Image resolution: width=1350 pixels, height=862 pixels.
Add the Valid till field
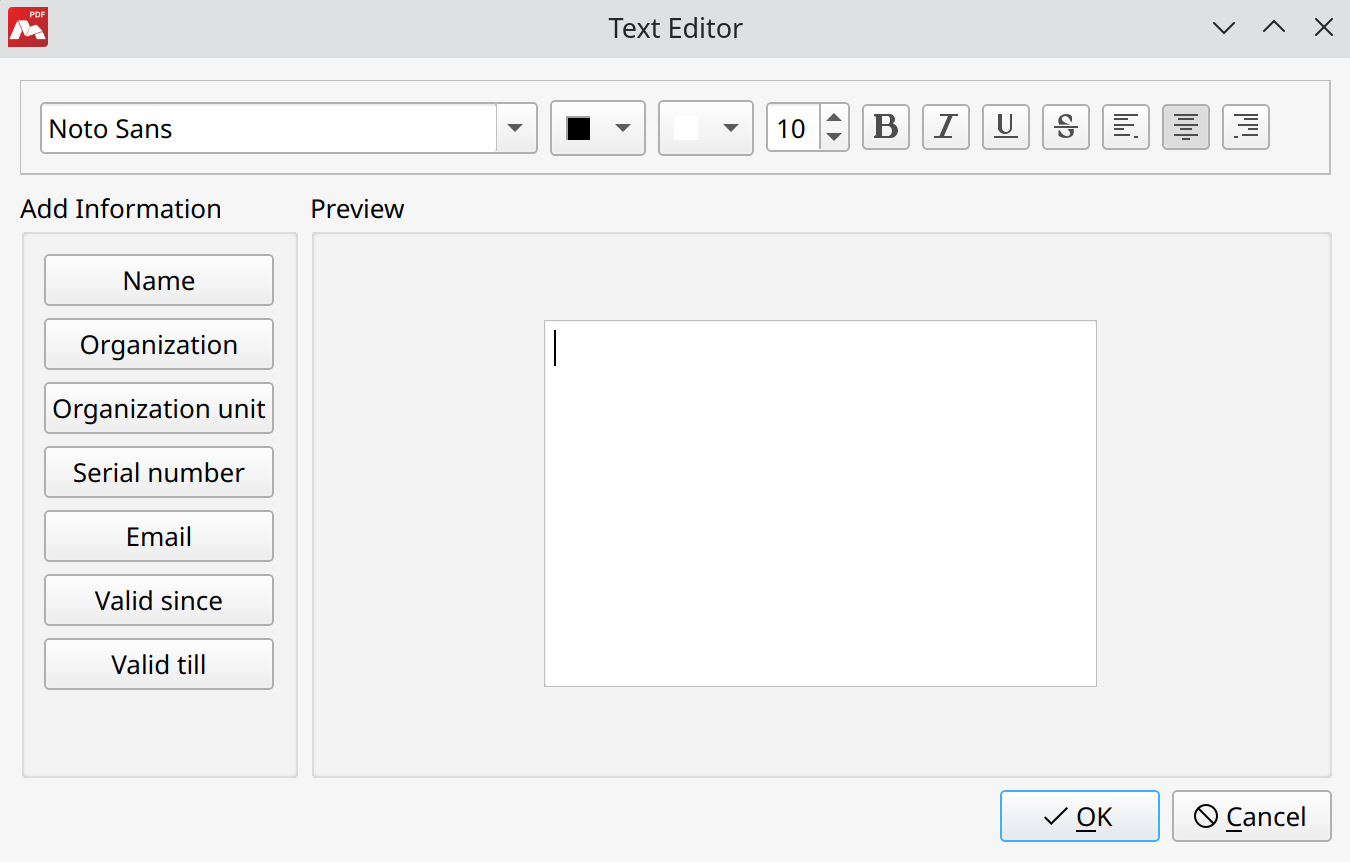point(158,664)
